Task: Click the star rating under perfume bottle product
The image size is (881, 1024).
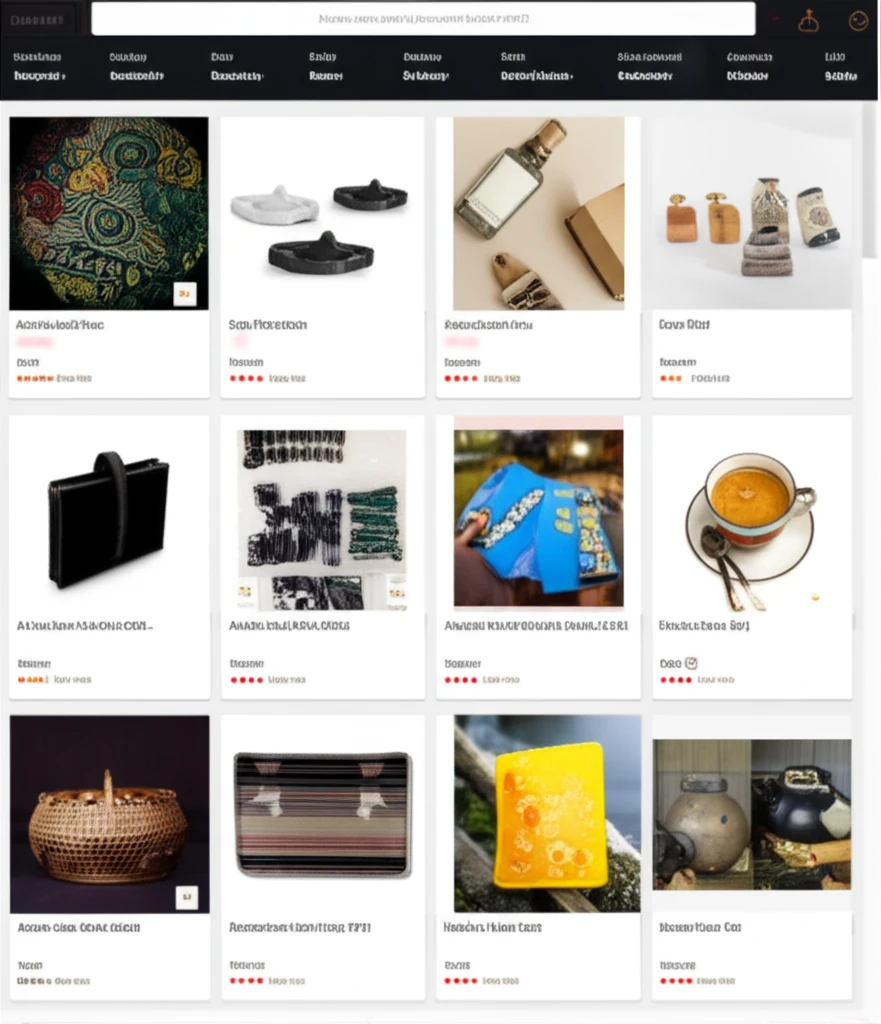Action: coord(461,378)
